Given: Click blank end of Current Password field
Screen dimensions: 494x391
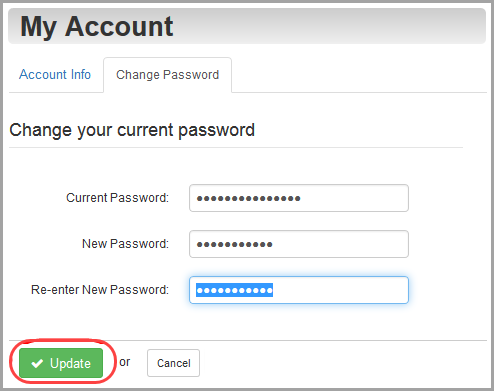Looking at the screenshot, I should pos(353,198).
